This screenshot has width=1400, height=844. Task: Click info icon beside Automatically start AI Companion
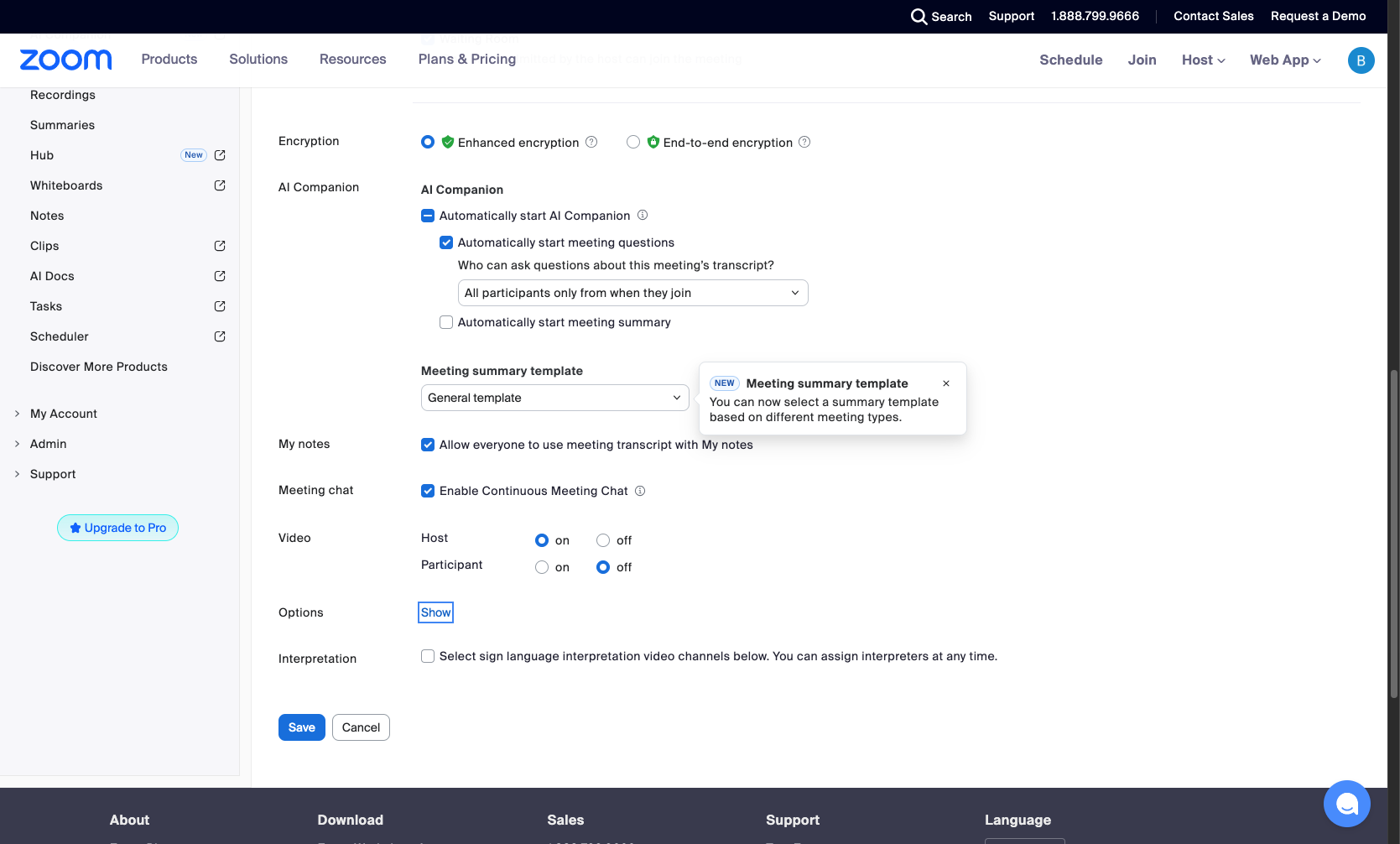[643, 215]
